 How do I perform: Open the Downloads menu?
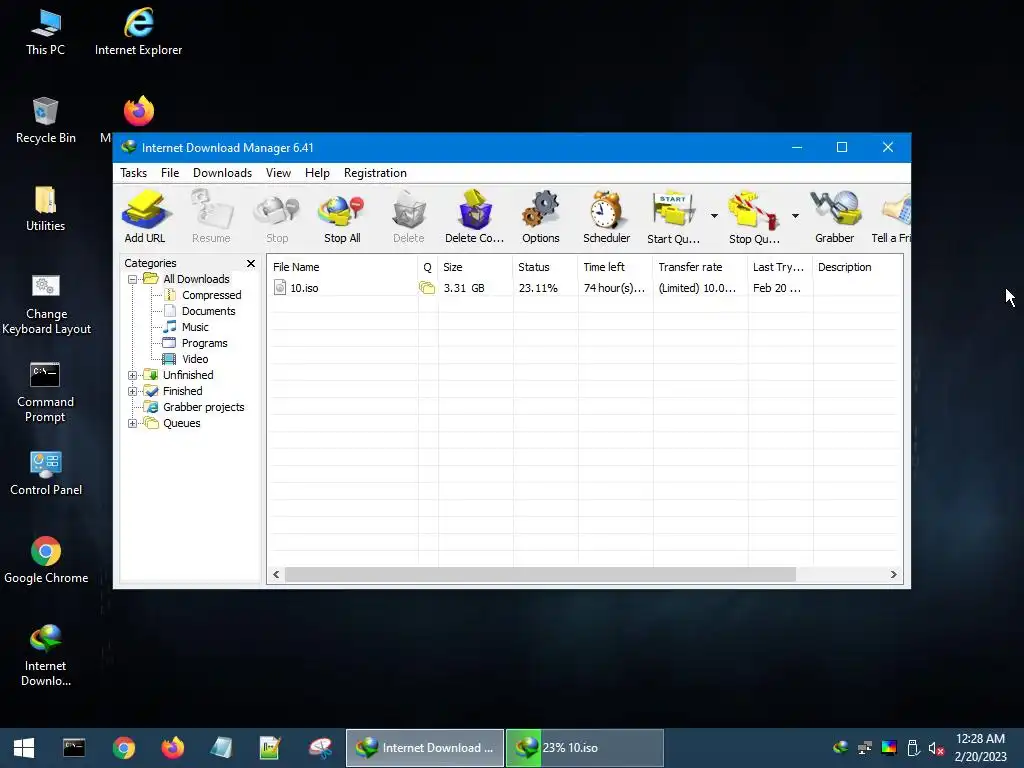click(x=222, y=173)
